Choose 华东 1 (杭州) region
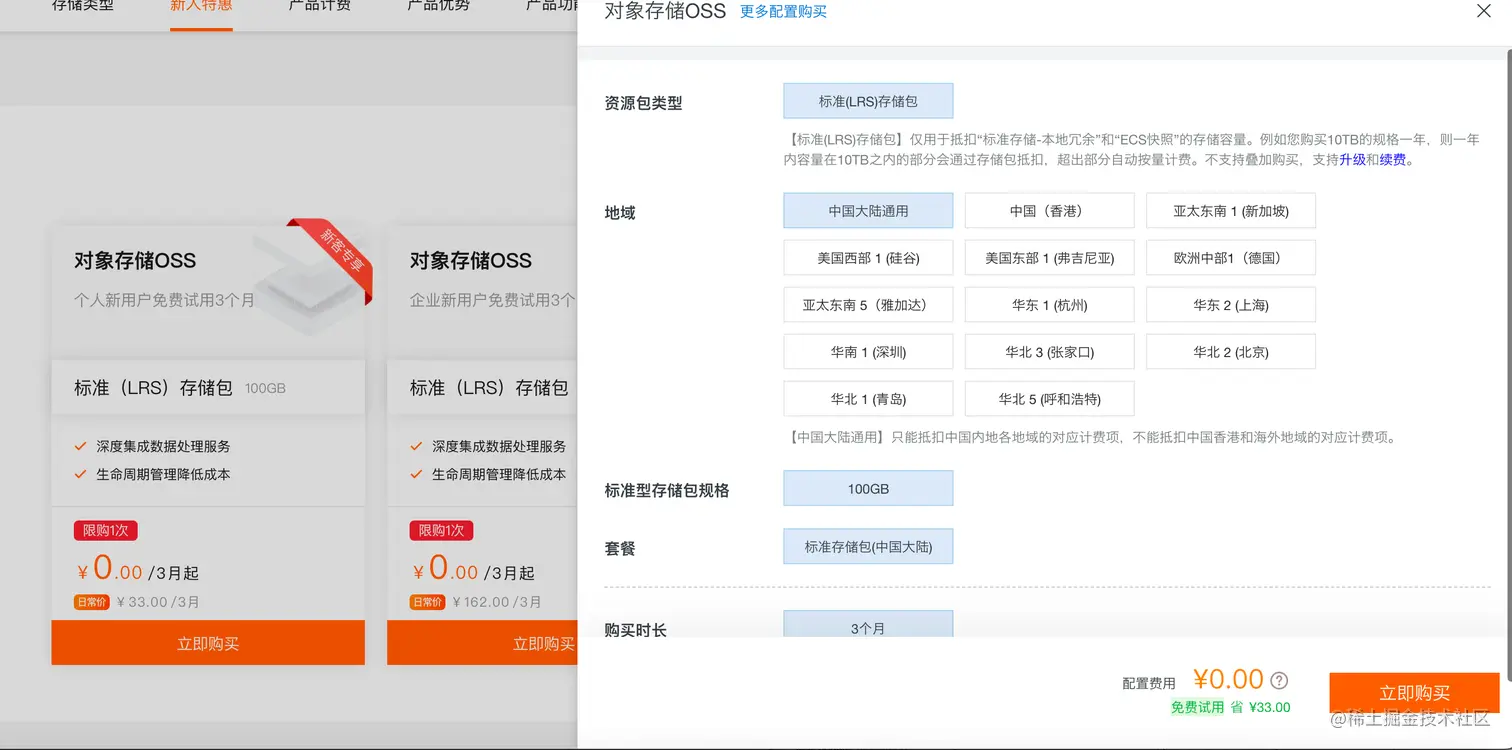Viewport: 1512px width, 750px height. [x=1049, y=305]
